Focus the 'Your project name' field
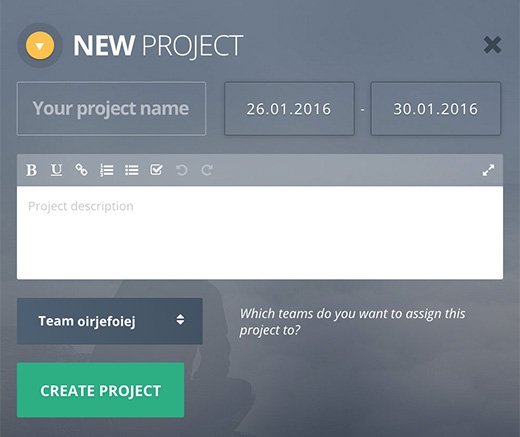This screenshot has width=520, height=437. click(111, 109)
